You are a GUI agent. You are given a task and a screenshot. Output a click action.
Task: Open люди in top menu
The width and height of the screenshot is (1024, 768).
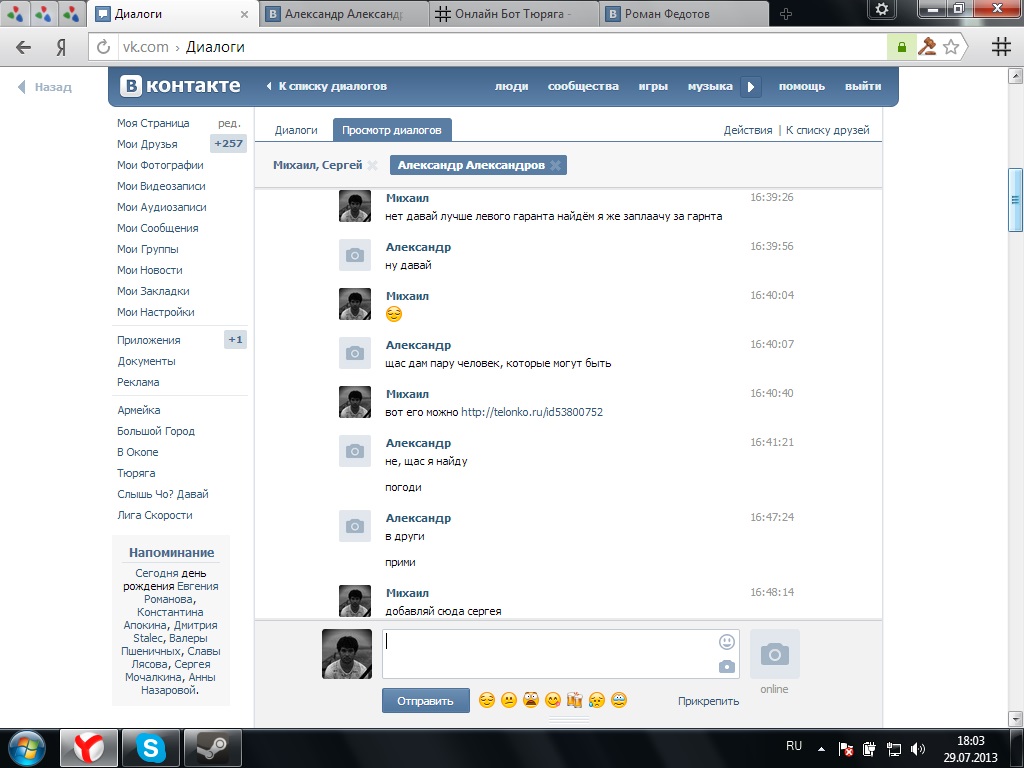click(511, 86)
